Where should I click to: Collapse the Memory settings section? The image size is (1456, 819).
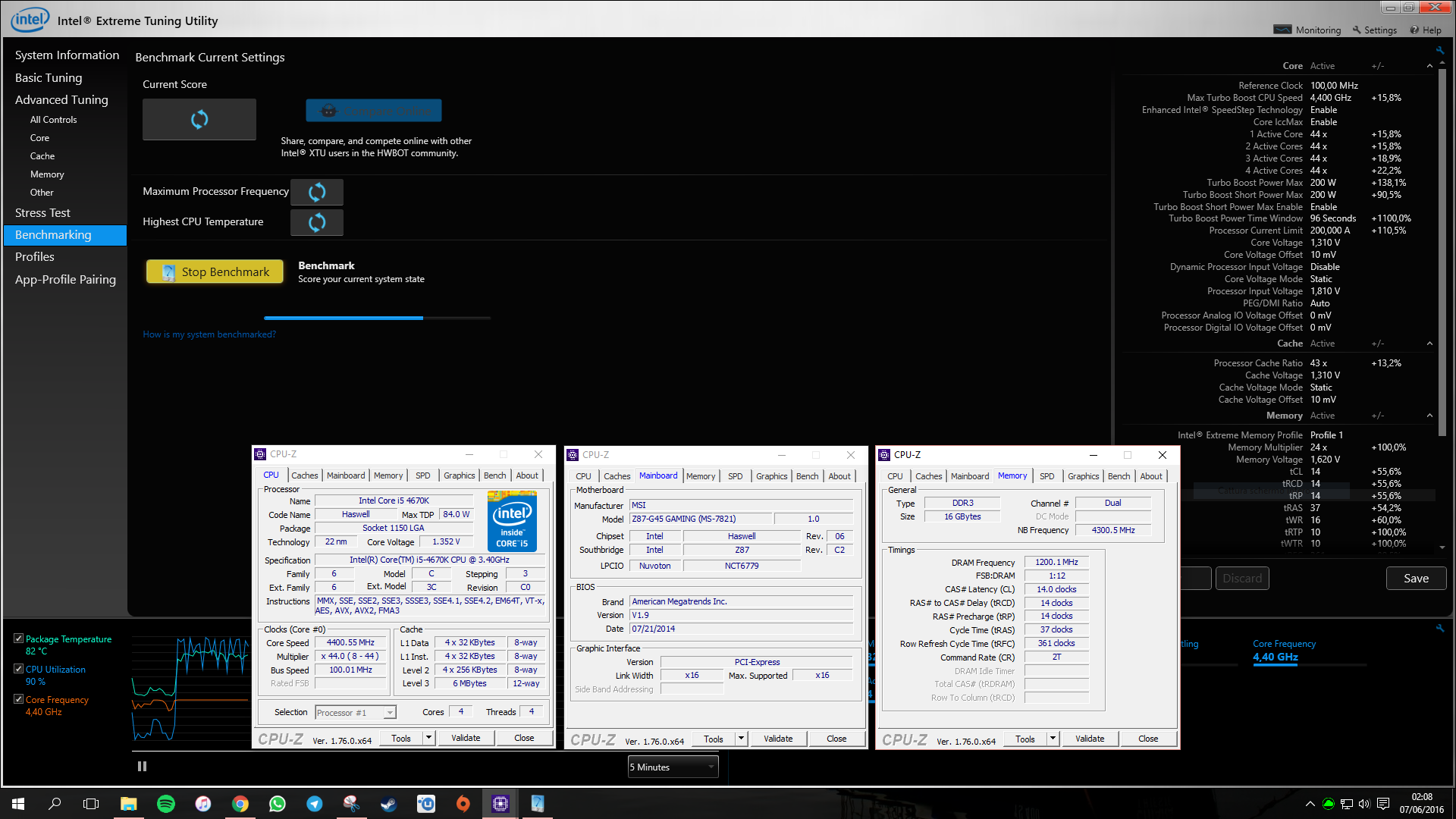(x=1429, y=416)
